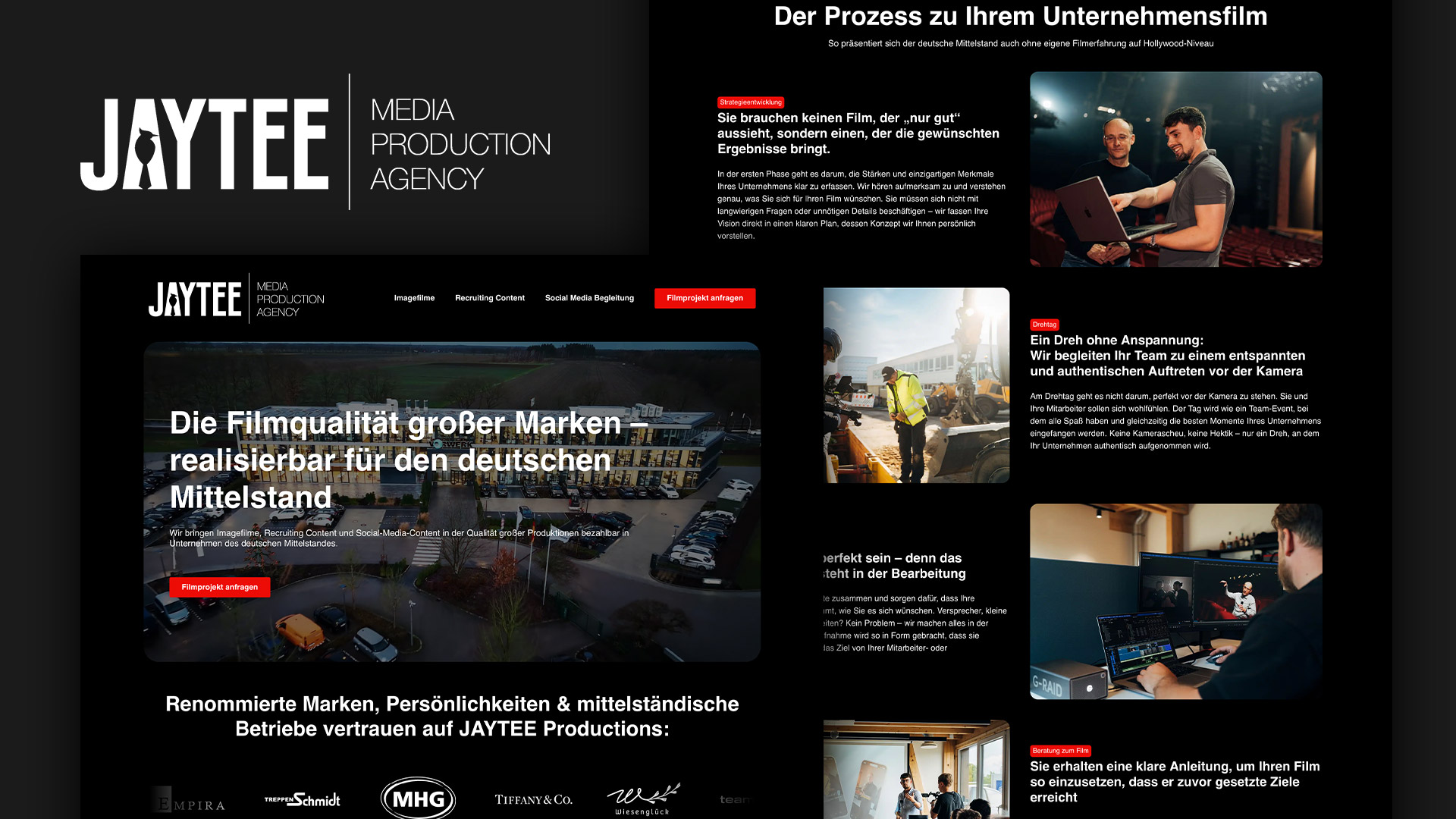Screen dimensions: 1456x819
Task: Click the Drehtag red tag
Action: pos(1044,325)
